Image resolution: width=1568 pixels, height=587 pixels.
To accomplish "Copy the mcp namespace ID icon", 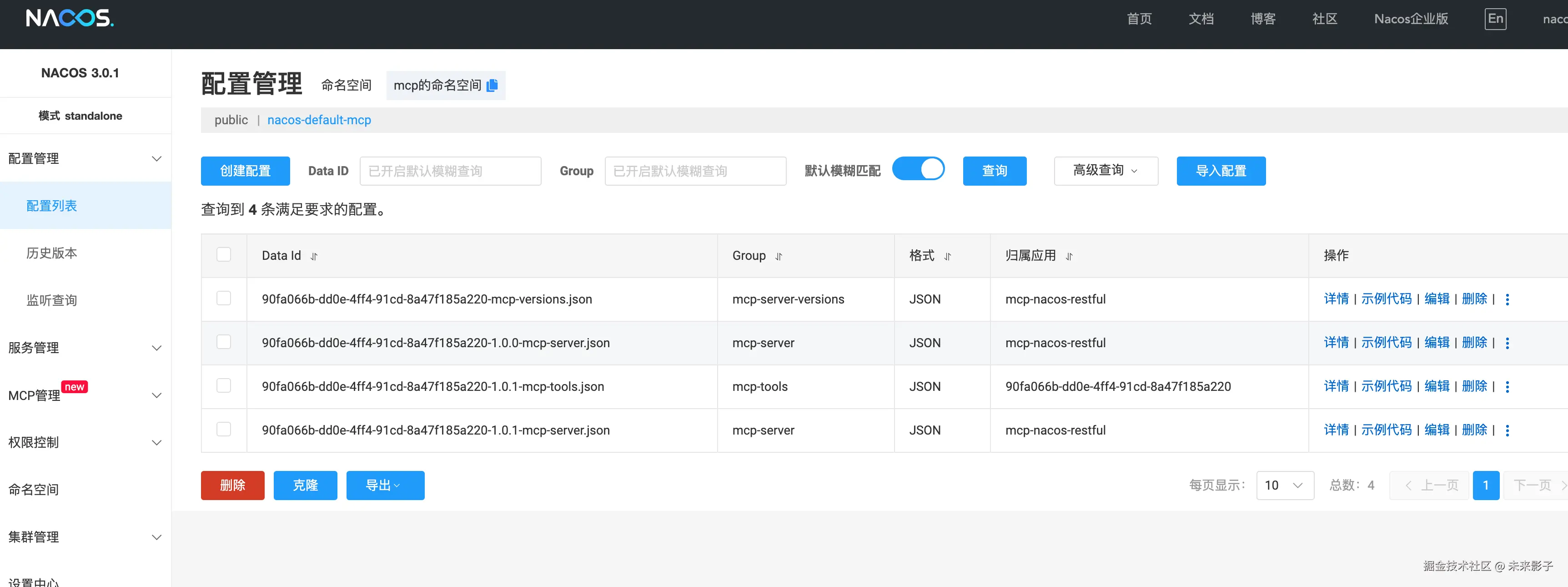I will [x=493, y=85].
